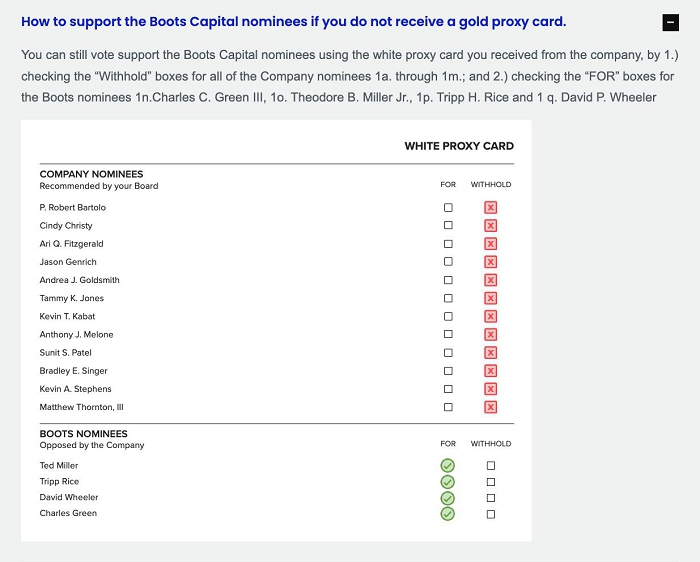700x562 pixels.
Task: Toggle FOR checkbox for Ari Q. Fitzgerald
Action: pyautogui.click(x=448, y=244)
